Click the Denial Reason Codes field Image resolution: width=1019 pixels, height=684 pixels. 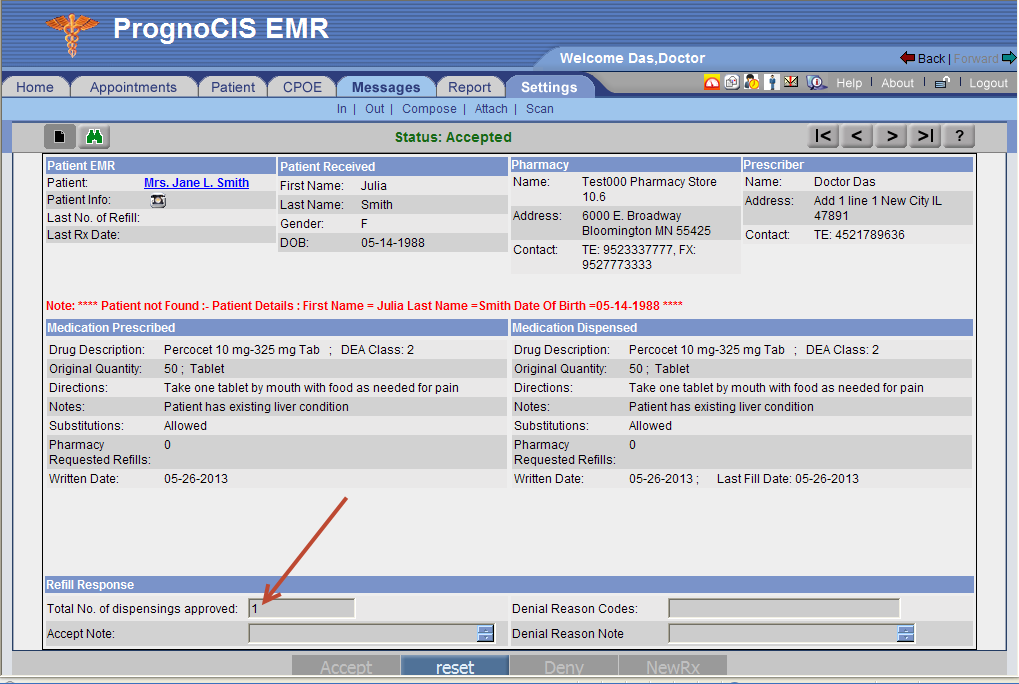tap(784, 609)
